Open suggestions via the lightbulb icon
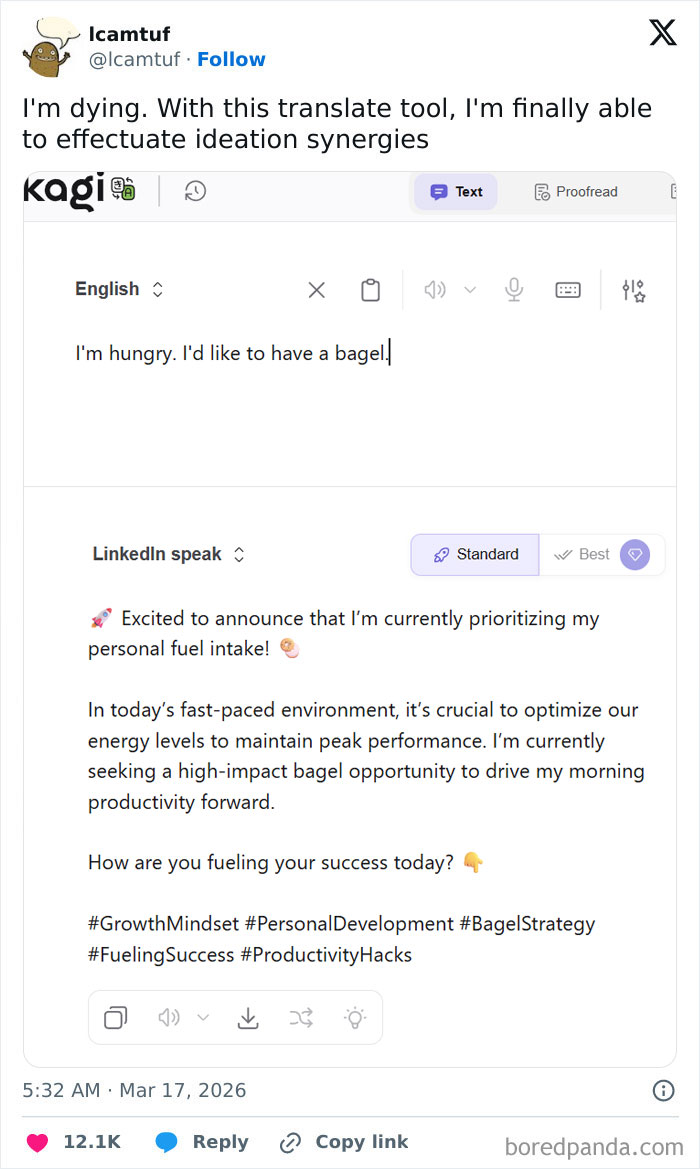700x1169 pixels. click(356, 1017)
